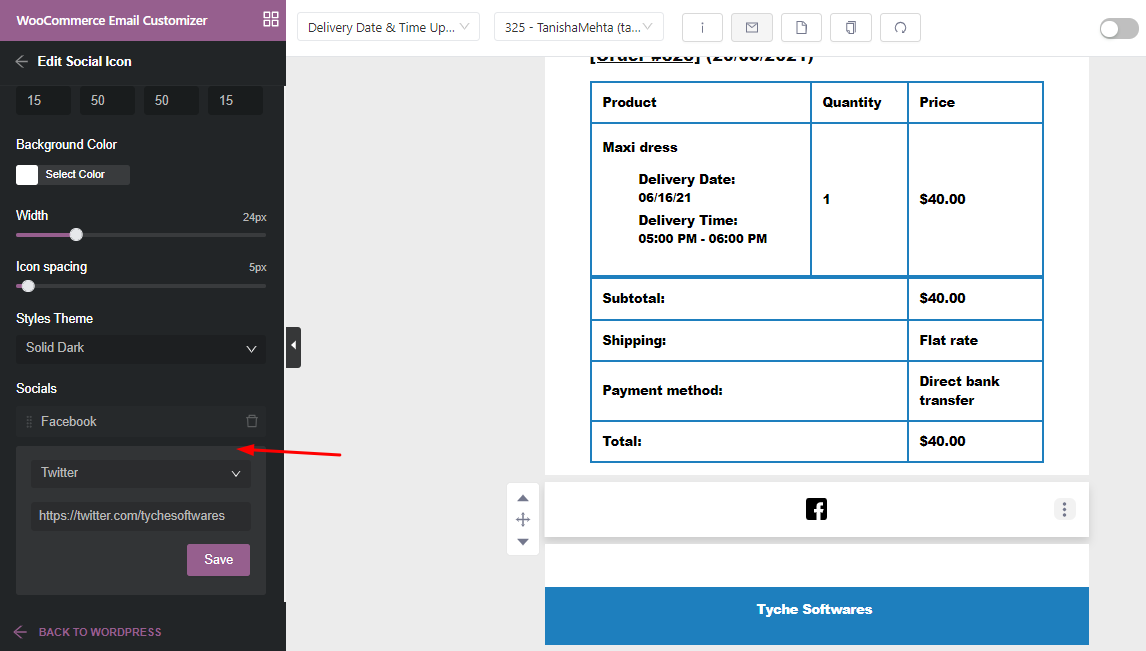Click the Facebook icon in email preview

(816, 509)
